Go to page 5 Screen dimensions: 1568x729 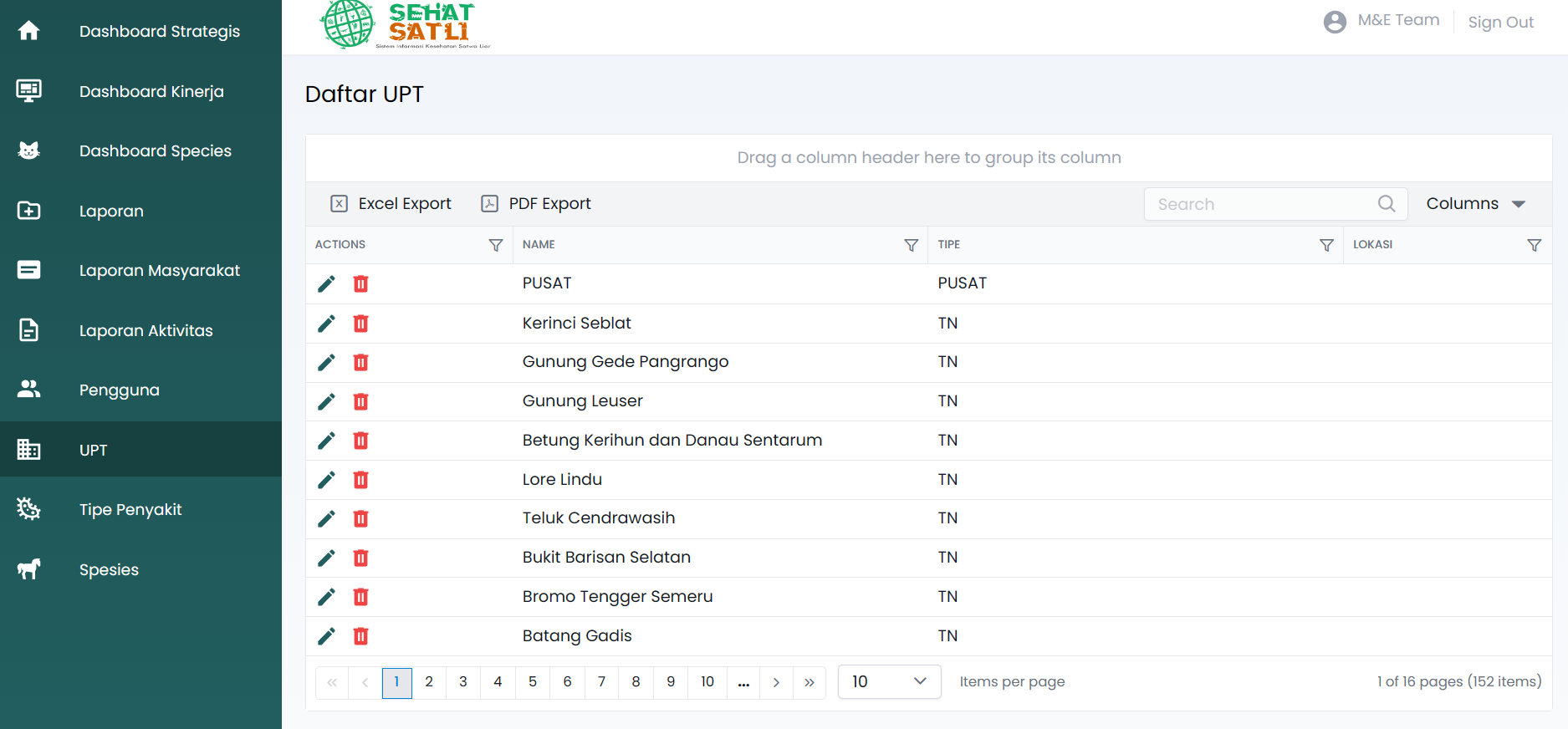(x=533, y=681)
